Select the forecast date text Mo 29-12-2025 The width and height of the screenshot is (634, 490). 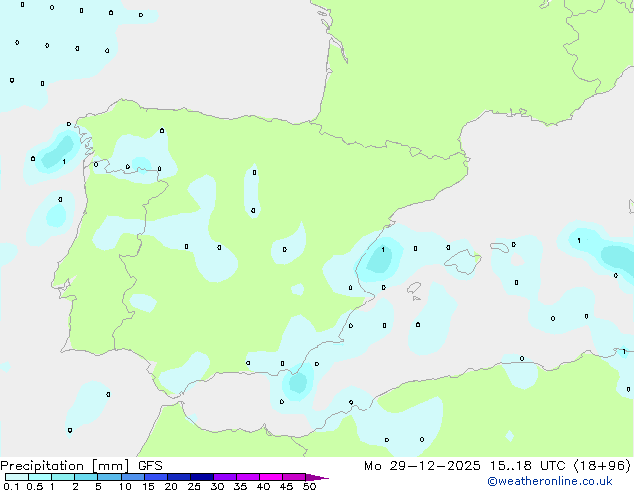422,466
